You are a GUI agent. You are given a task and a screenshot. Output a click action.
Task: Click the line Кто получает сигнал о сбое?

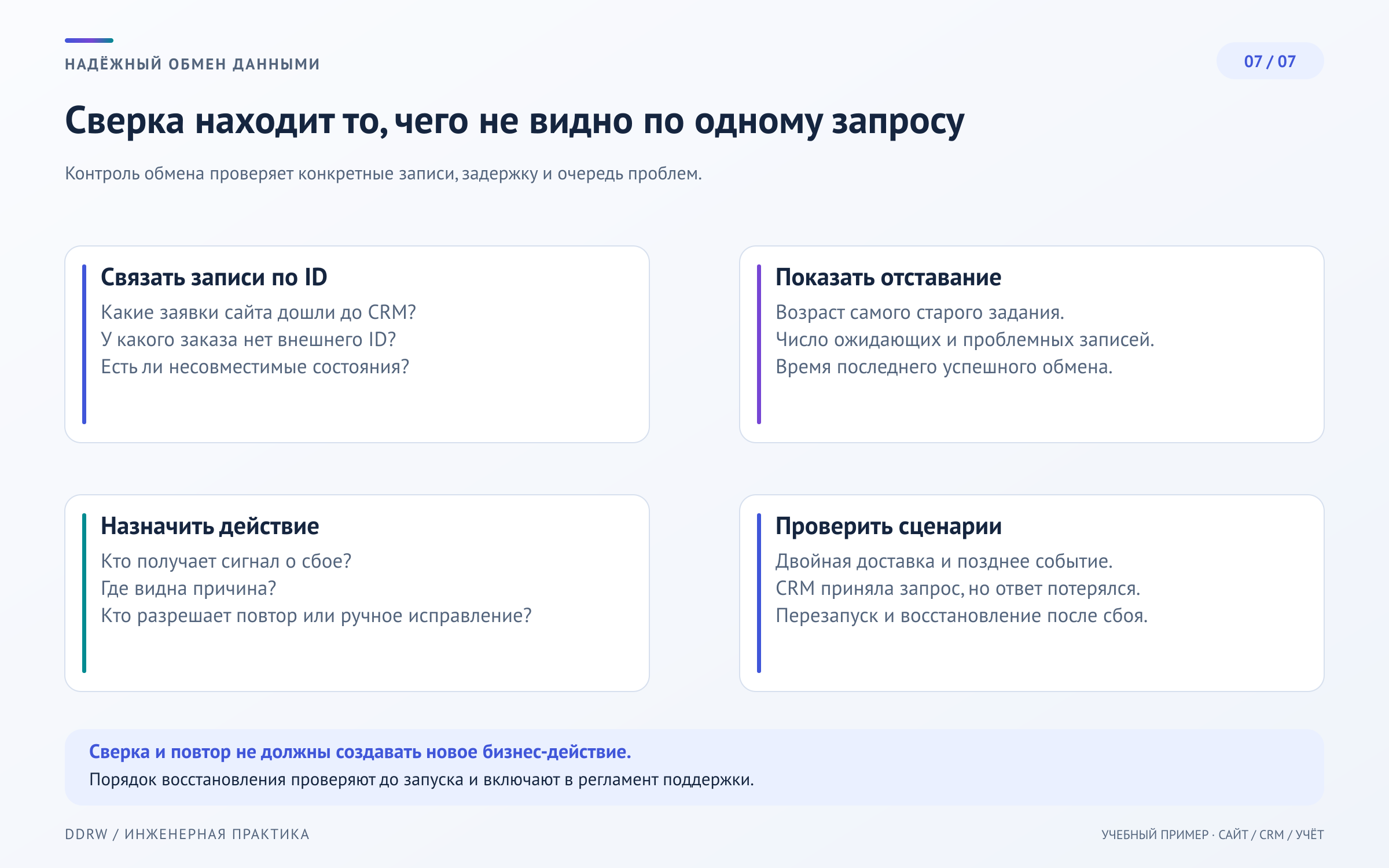[x=226, y=561]
